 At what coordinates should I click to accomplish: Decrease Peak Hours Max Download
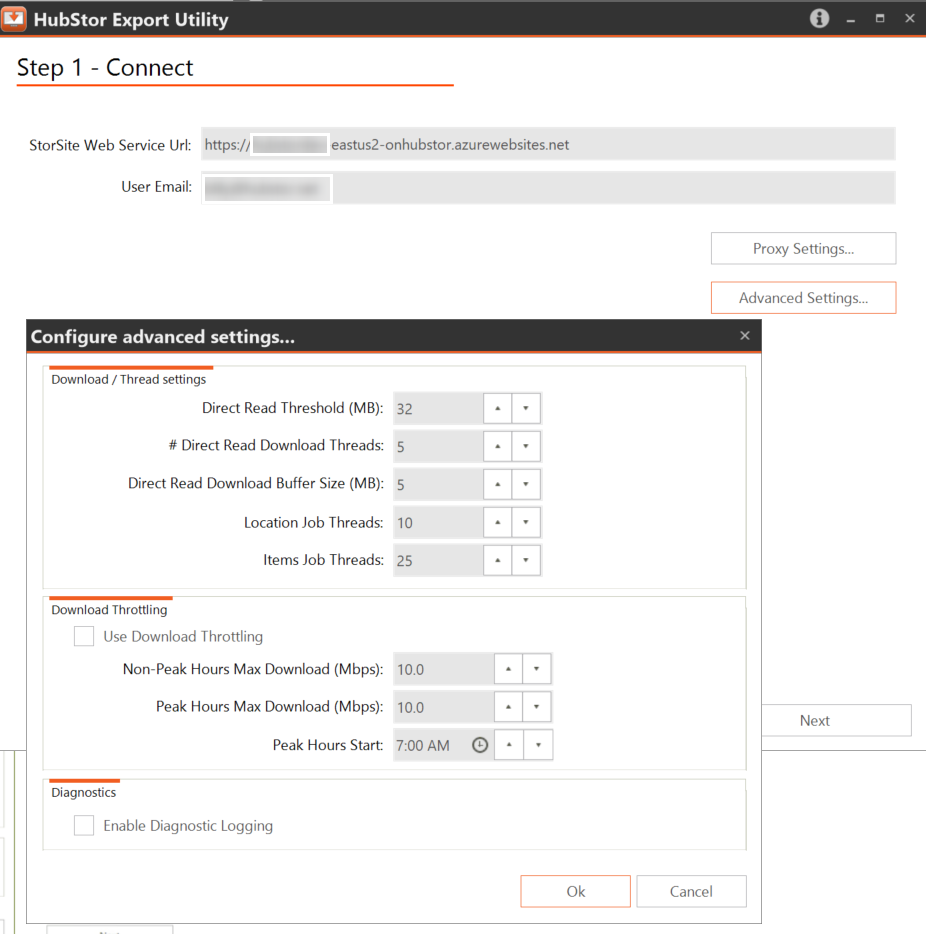pos(537,706)
